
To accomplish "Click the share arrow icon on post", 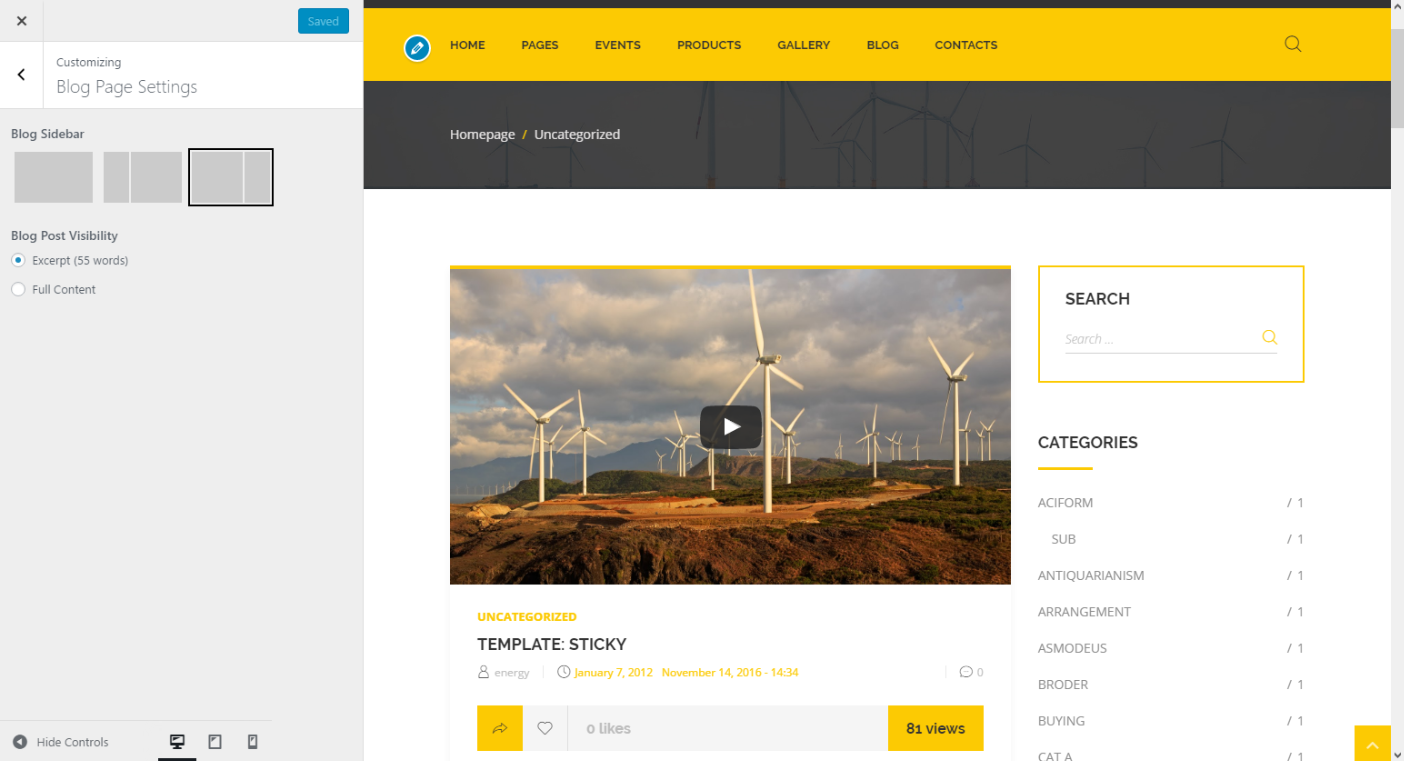I will (x=500, y=728).
